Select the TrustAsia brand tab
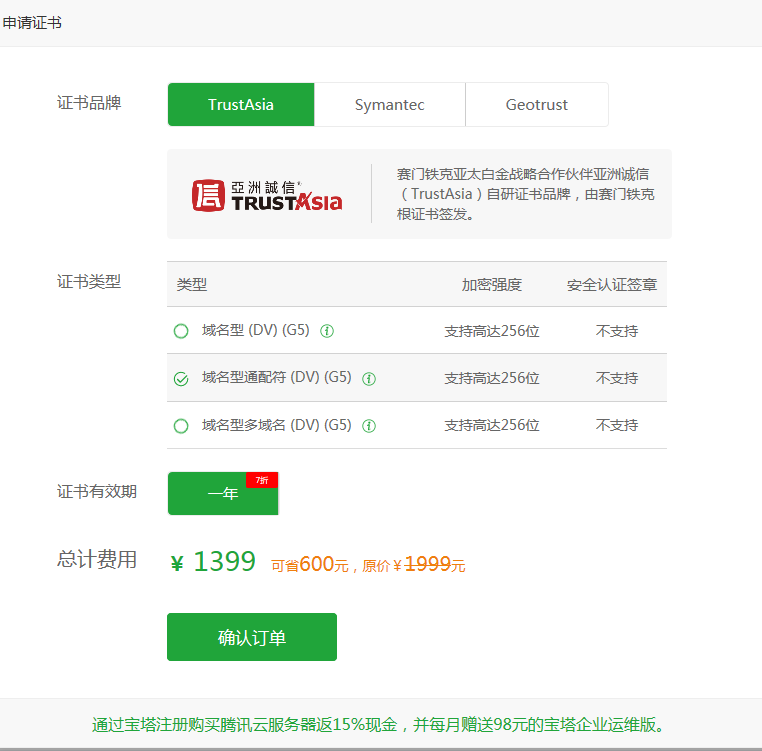This screenshot has width=762, height=751. pos(241,105)
